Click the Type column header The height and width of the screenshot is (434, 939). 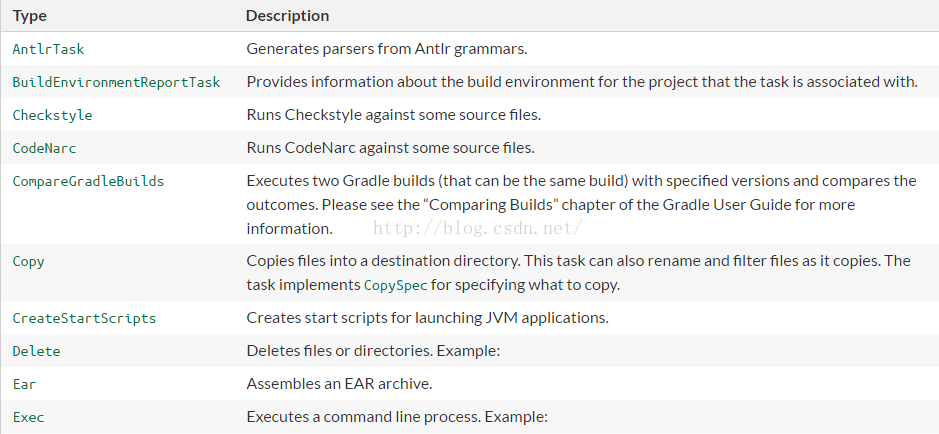coord(29,16)
